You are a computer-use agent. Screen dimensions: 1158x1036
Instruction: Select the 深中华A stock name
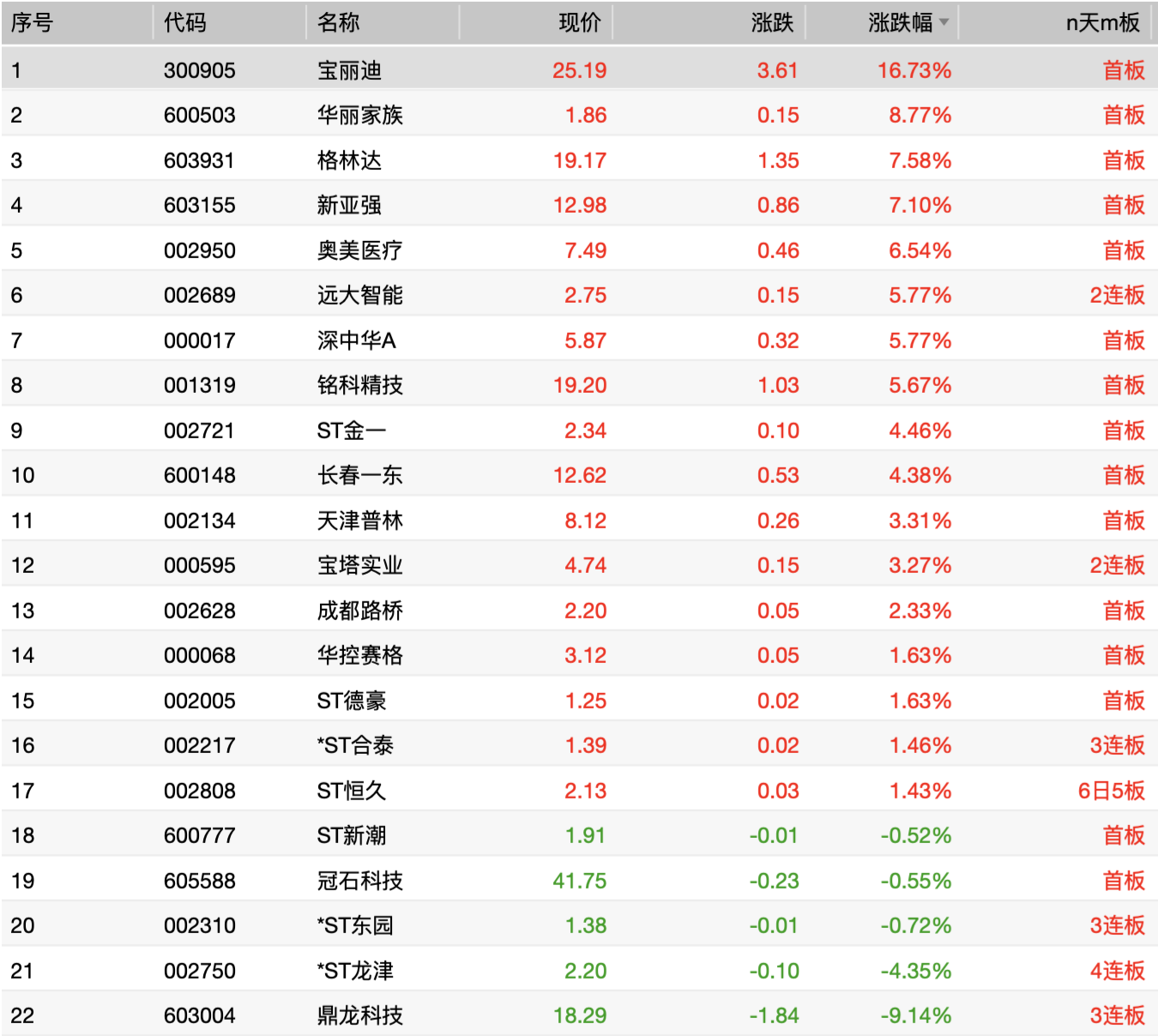(x=356, y=340)
